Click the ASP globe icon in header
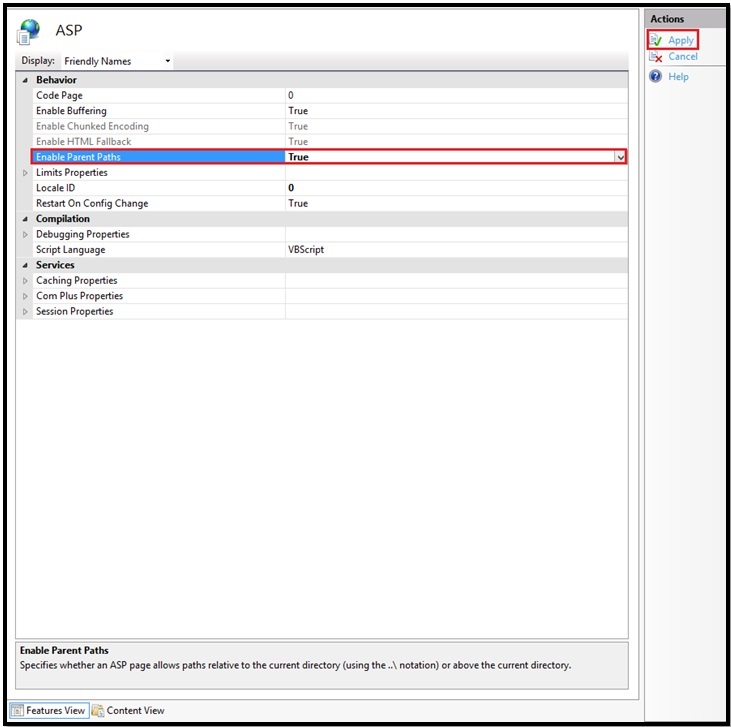 coord(29,31)
